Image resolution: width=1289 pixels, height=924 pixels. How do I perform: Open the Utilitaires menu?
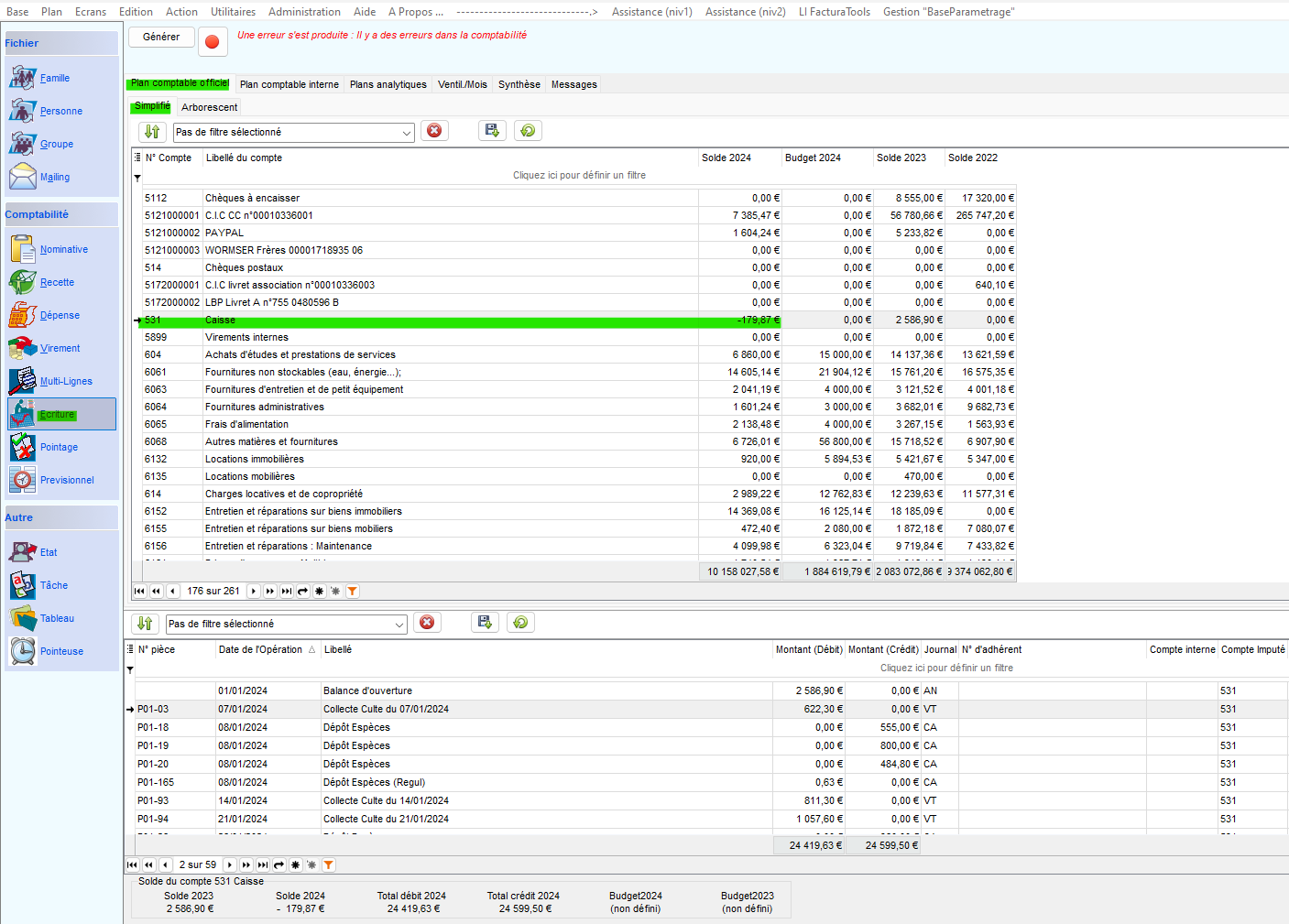[233, 12]
